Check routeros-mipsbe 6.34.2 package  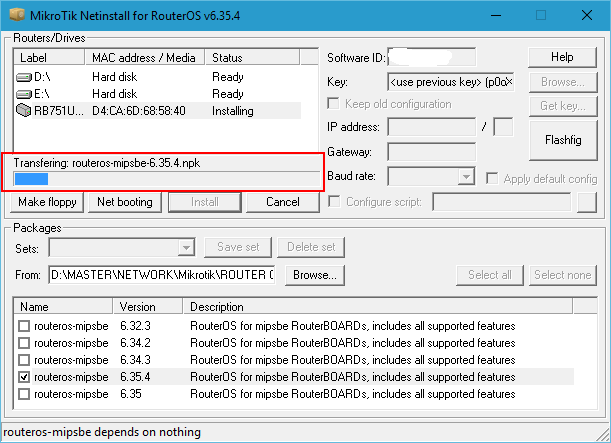[x=24, y=343]
